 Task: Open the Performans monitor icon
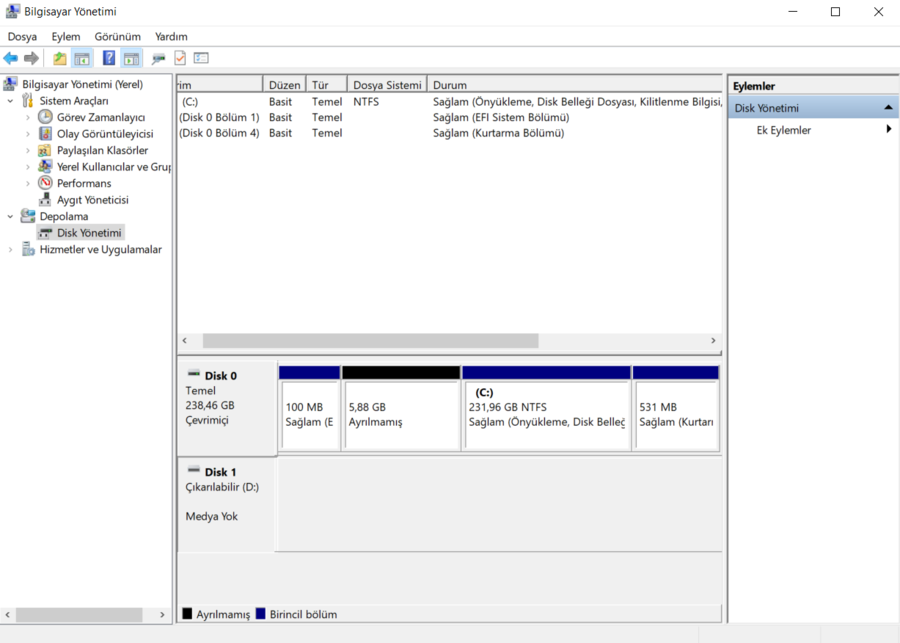click(45, 183)
